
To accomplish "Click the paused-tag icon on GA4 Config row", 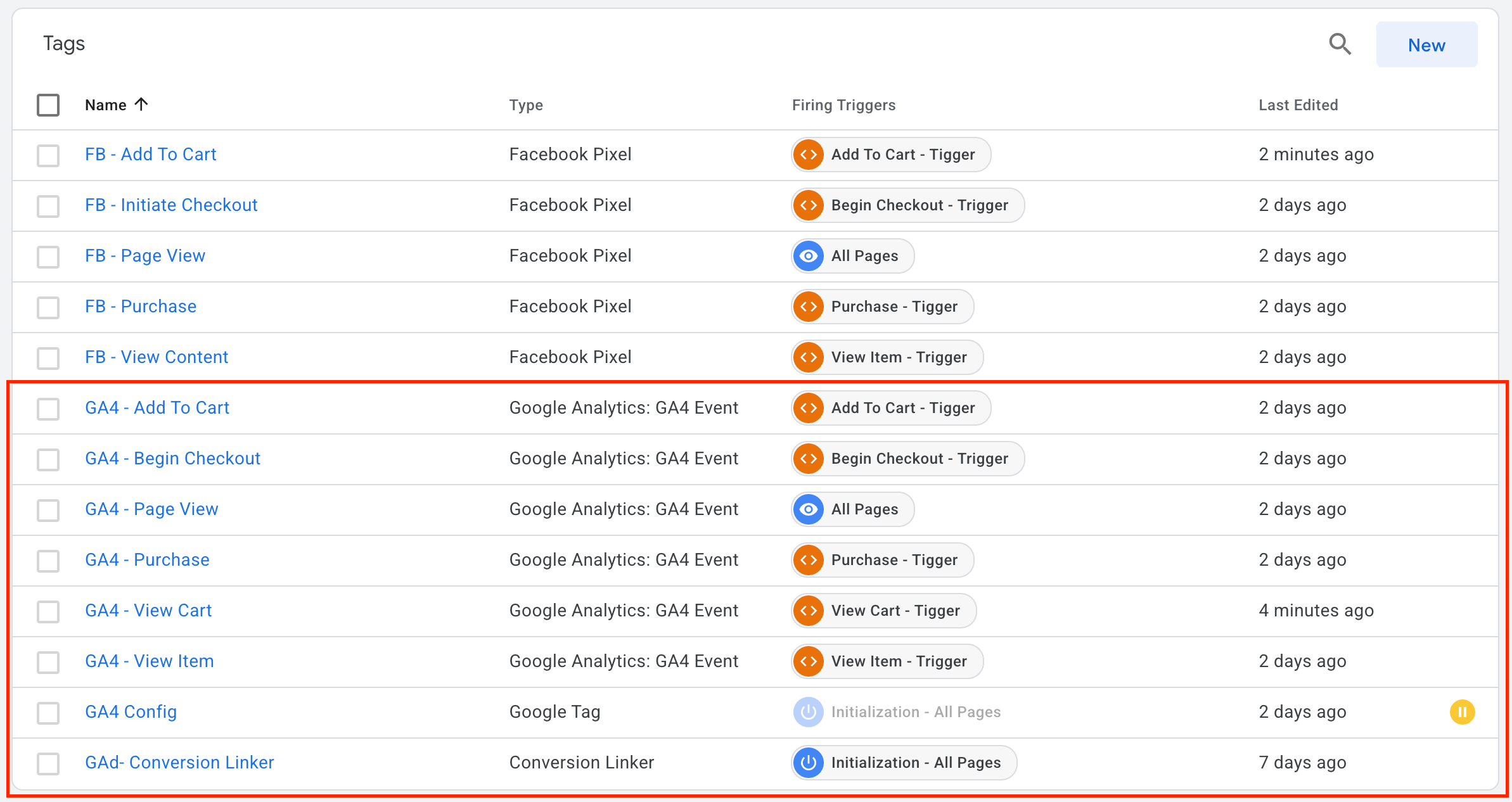I will point(1462,712).
